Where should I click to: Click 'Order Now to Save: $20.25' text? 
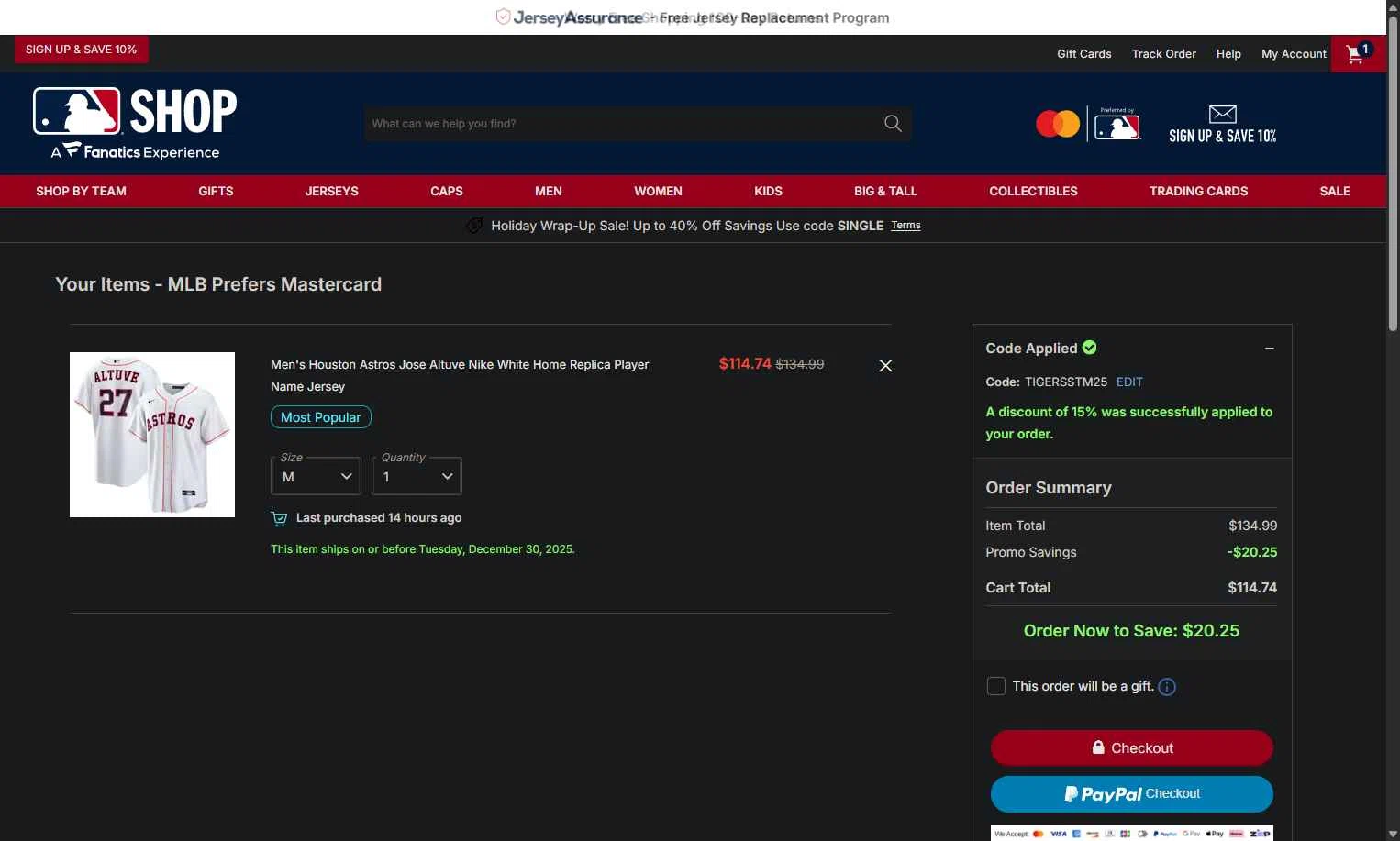click(x=1131, y=631)
